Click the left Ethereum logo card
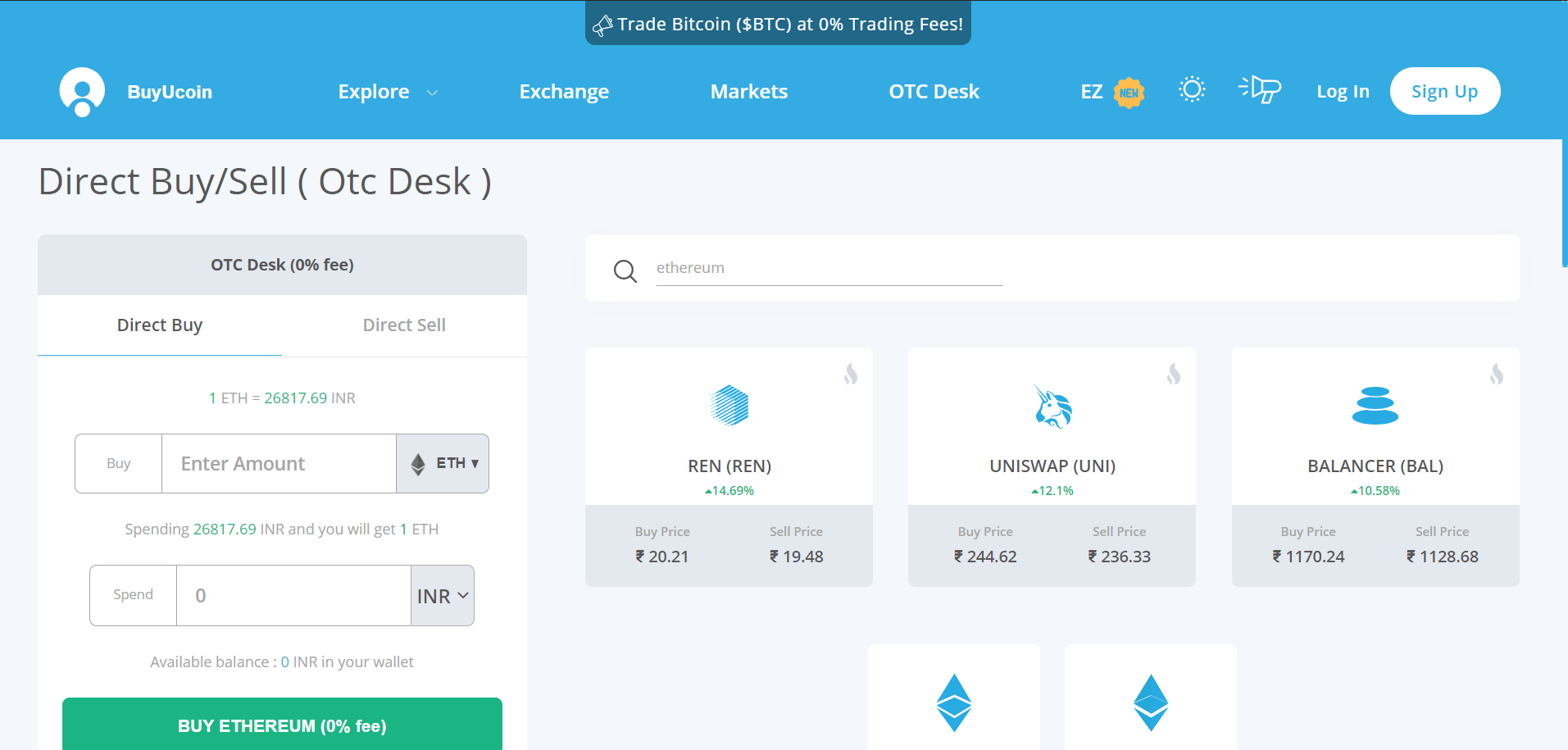This screenshot has width=1568, height=750. tap(954, 698)
